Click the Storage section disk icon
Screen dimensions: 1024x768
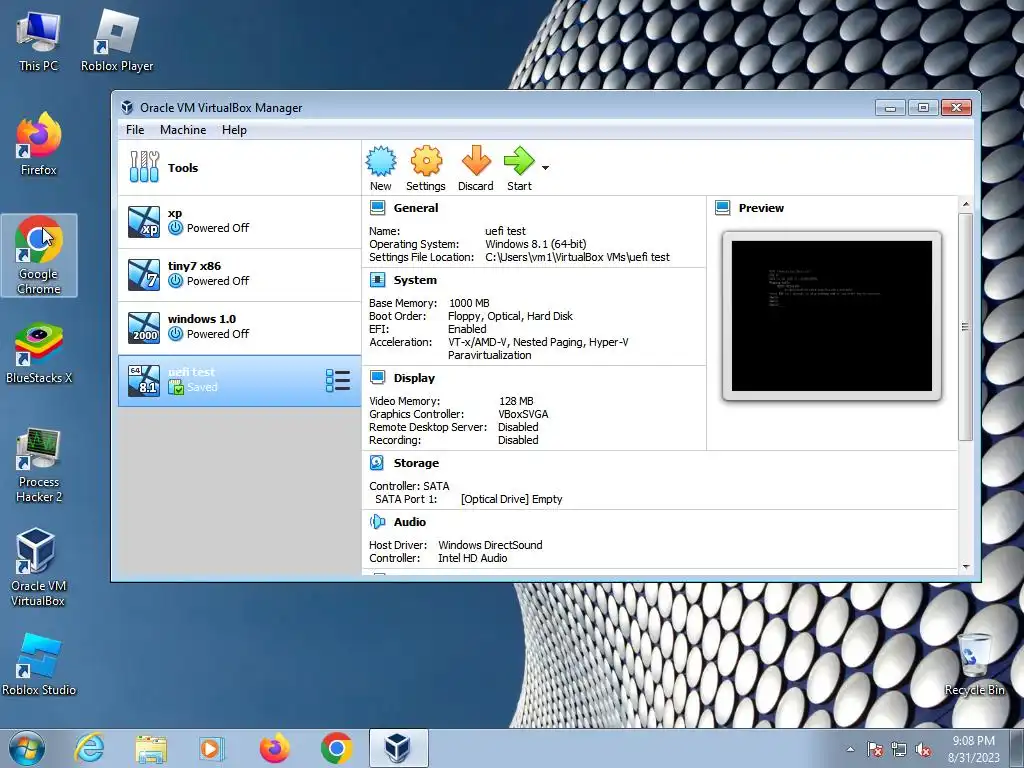[x=377, y=462]
